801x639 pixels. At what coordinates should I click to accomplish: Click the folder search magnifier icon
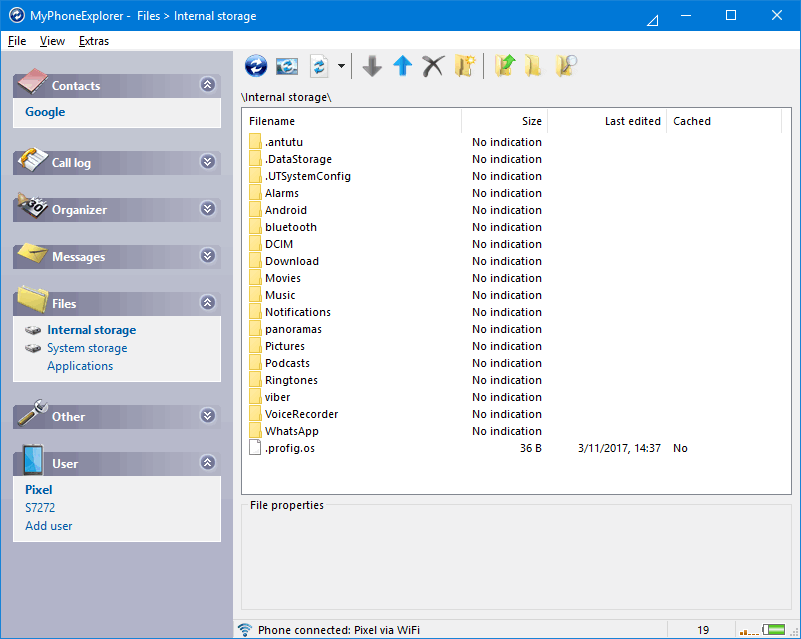(x=566, y=66)
